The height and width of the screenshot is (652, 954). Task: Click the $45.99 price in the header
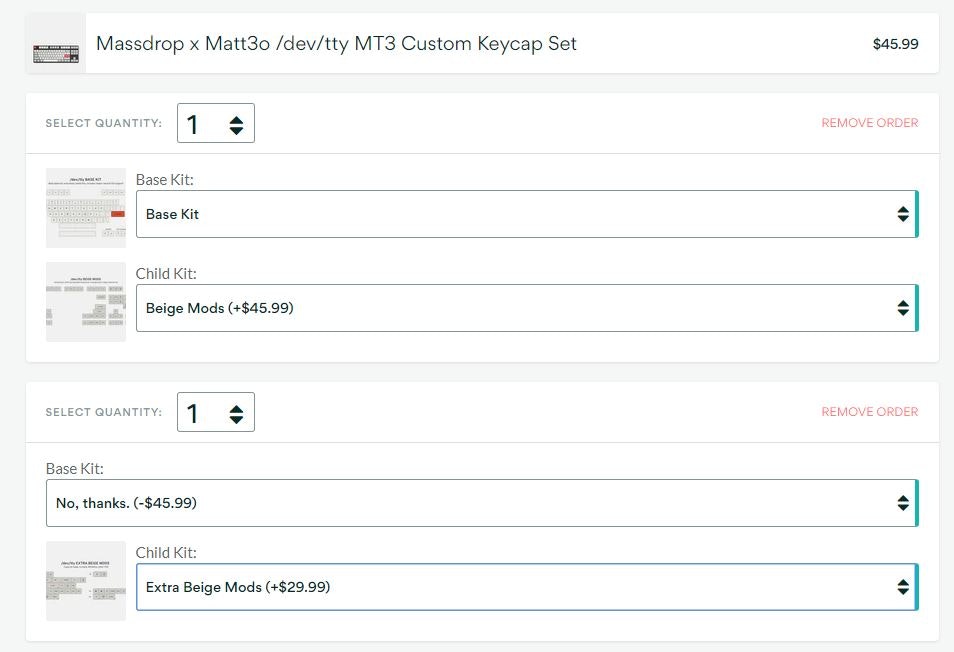[x=895, y=44]
